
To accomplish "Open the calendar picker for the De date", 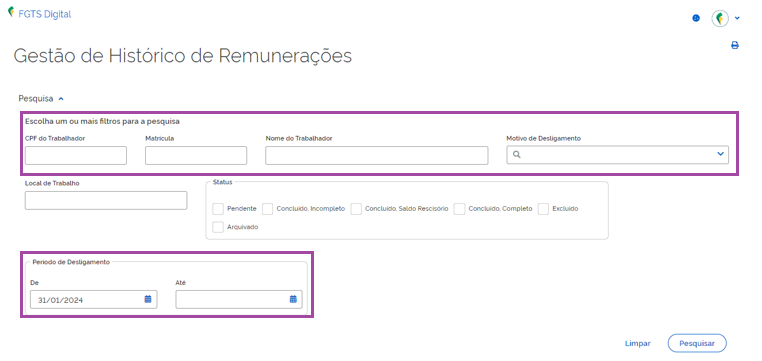I will click(148, 299).
